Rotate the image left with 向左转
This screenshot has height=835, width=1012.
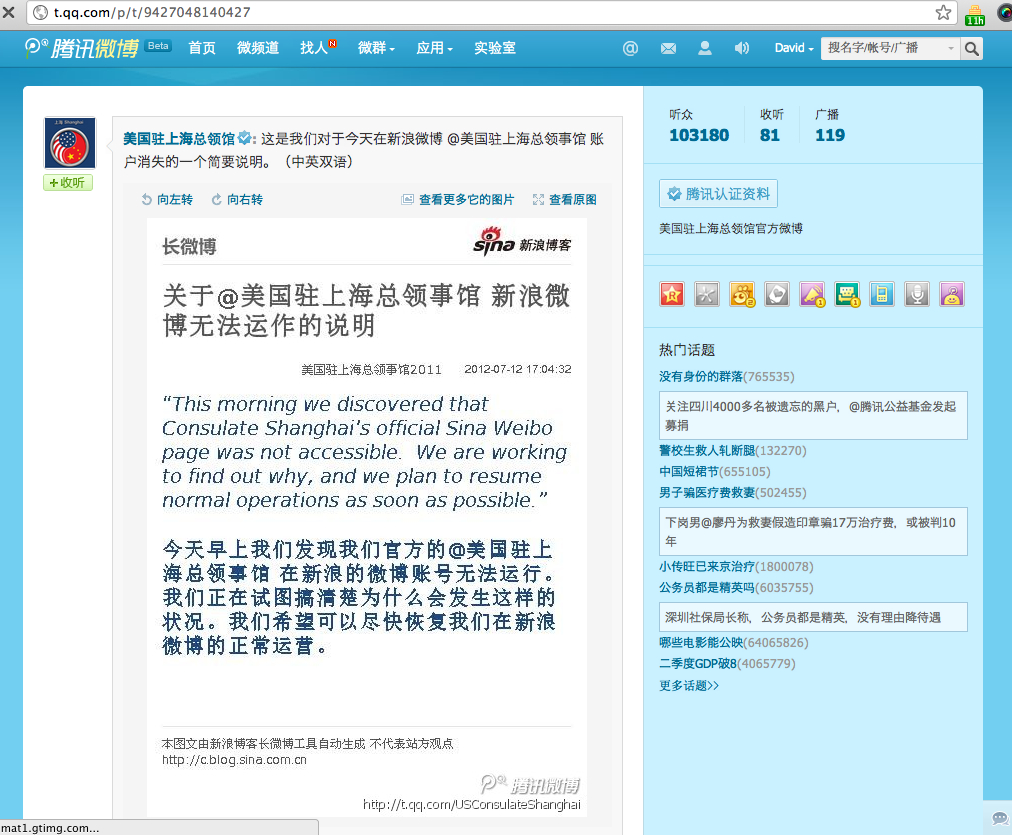pos(167,199)
